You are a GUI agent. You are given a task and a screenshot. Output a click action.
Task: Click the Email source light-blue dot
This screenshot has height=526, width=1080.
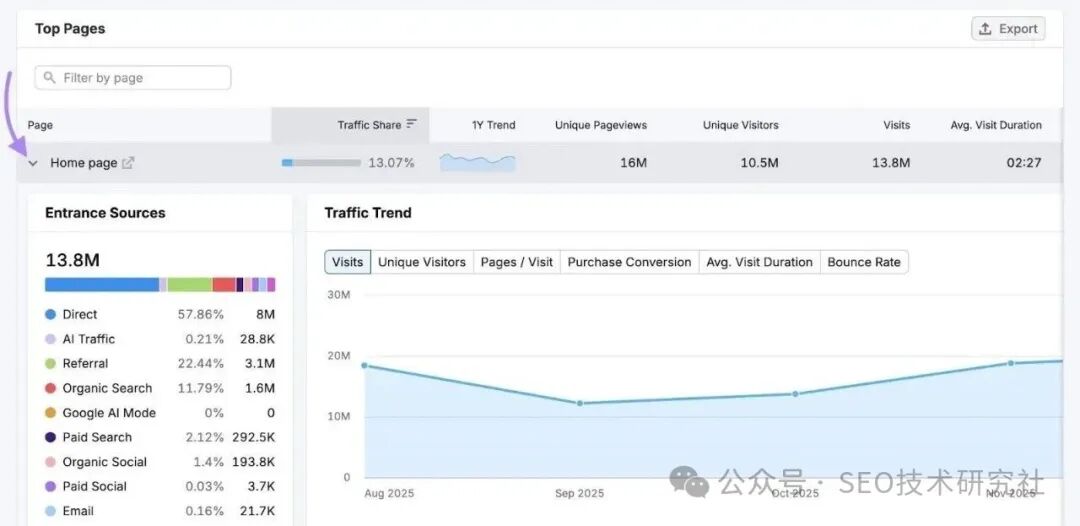coord(50,511)
